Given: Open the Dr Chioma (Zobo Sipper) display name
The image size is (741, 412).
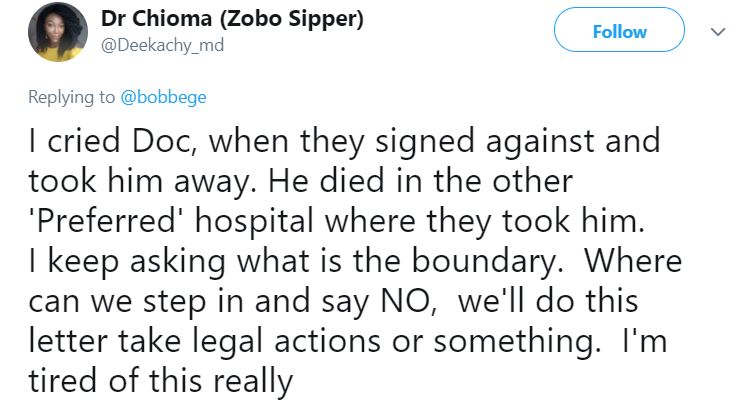Looking at the screenshot, I should 232,21.
